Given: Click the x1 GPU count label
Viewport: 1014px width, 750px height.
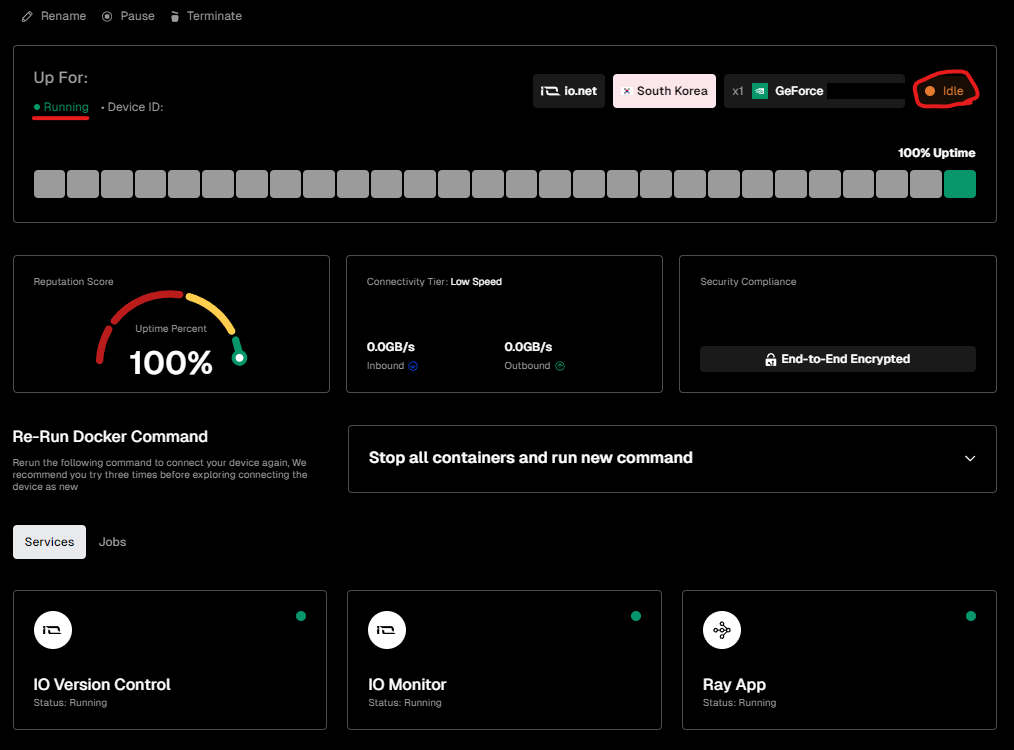Looking at the screenshot, I should (x=738, y=91).
